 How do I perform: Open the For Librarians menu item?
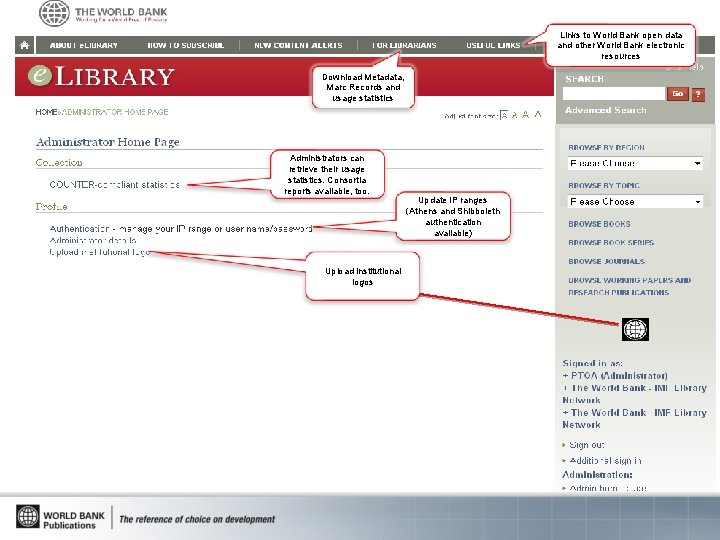coord(404,45)
